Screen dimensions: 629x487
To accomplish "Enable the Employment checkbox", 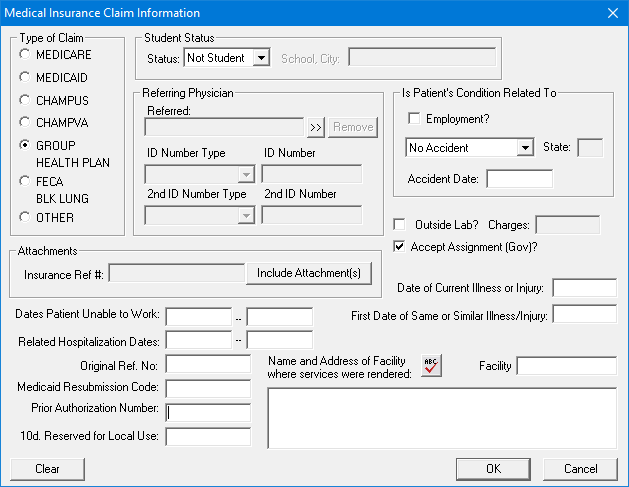I will (x=414, y=119).
